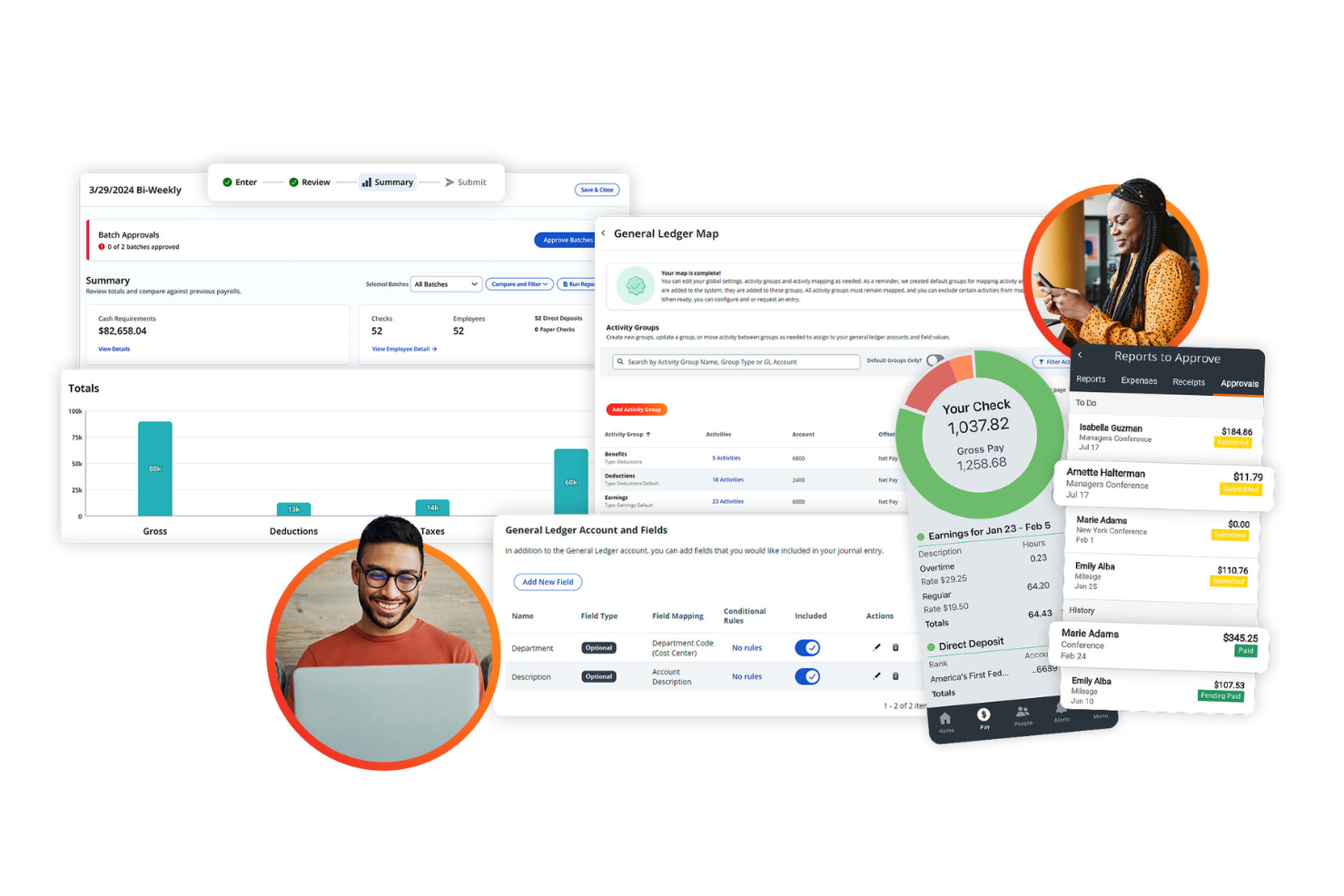The width and height of the screenshot is (1344, 896).
Task: Open View Employee Detail link
Action: click(404, 349)
